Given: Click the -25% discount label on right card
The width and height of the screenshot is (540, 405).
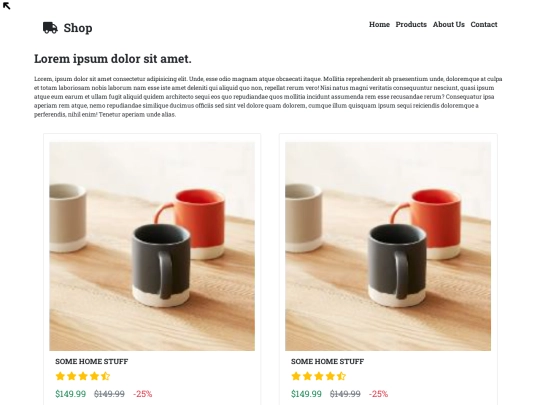Looking at the screenshot, I should tap(378, 394).
